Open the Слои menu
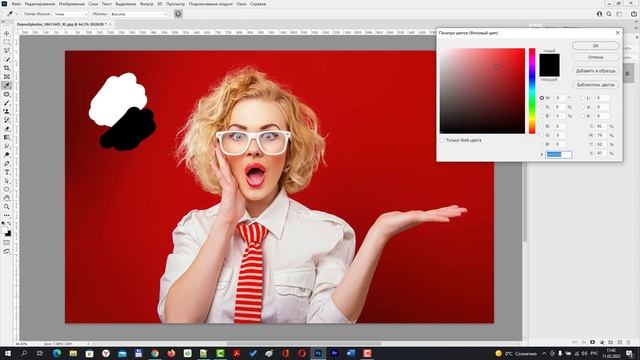Viewport: 640px width, 360px height. tap(93, 4)
